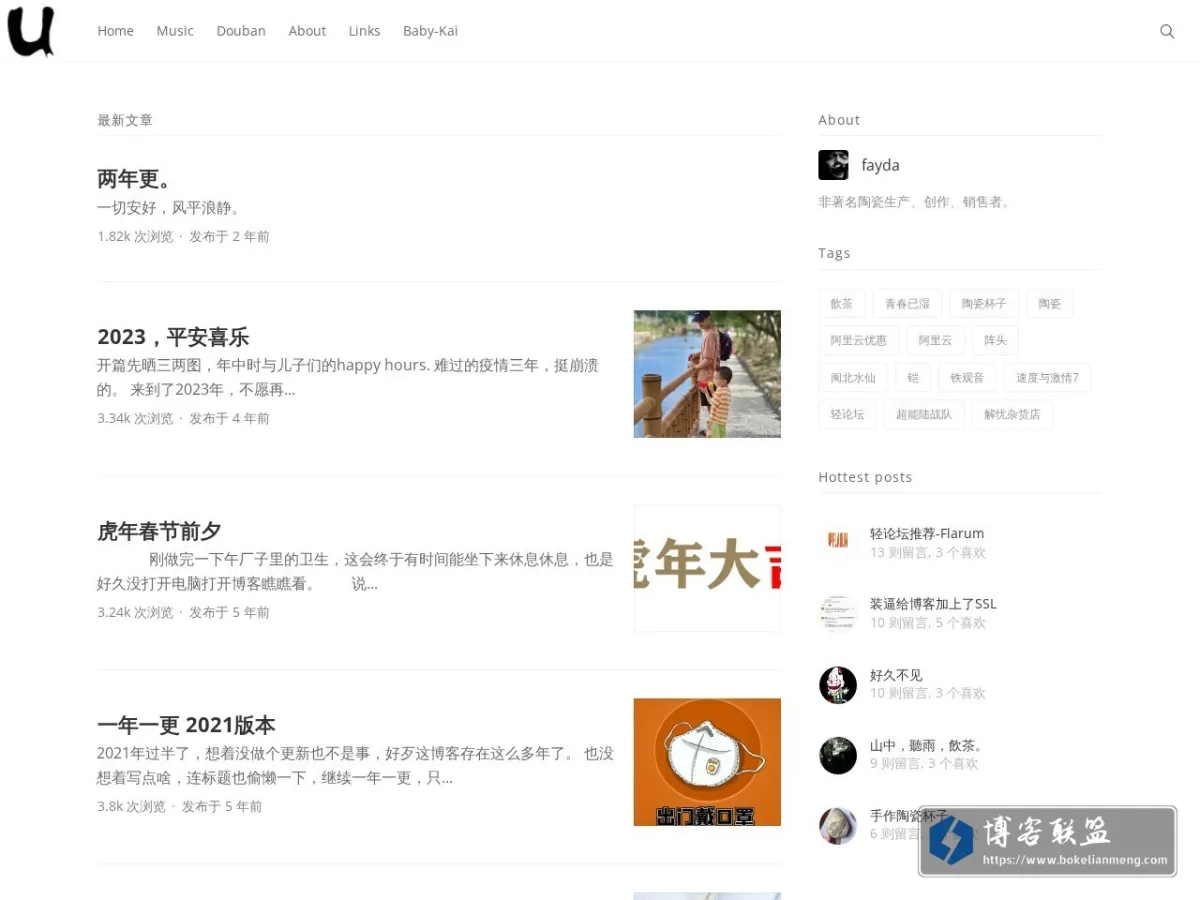Select the 阿里云 tag

[x=935, y=340]
